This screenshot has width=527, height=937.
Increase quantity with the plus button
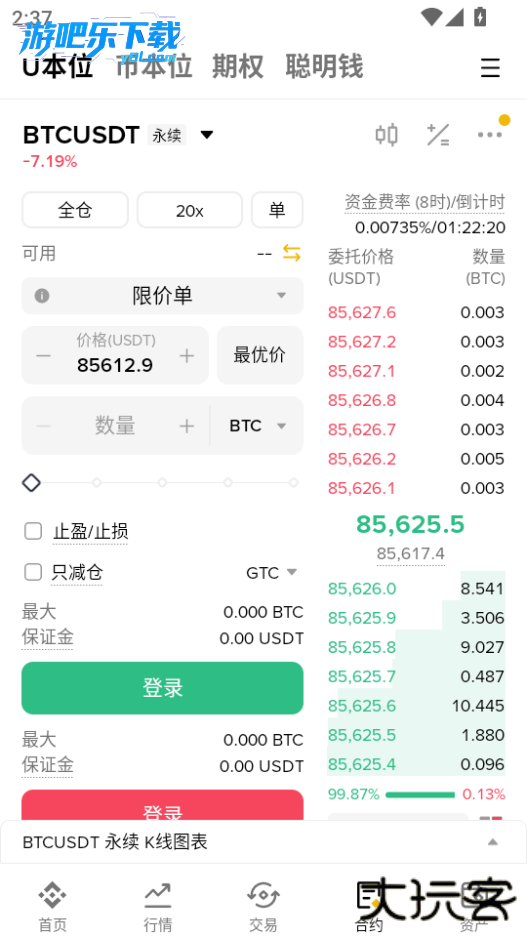point(187,426)
